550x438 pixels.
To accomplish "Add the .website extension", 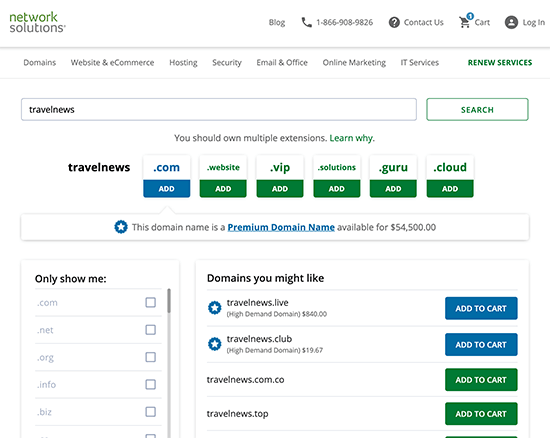I will tap(223, 189).
